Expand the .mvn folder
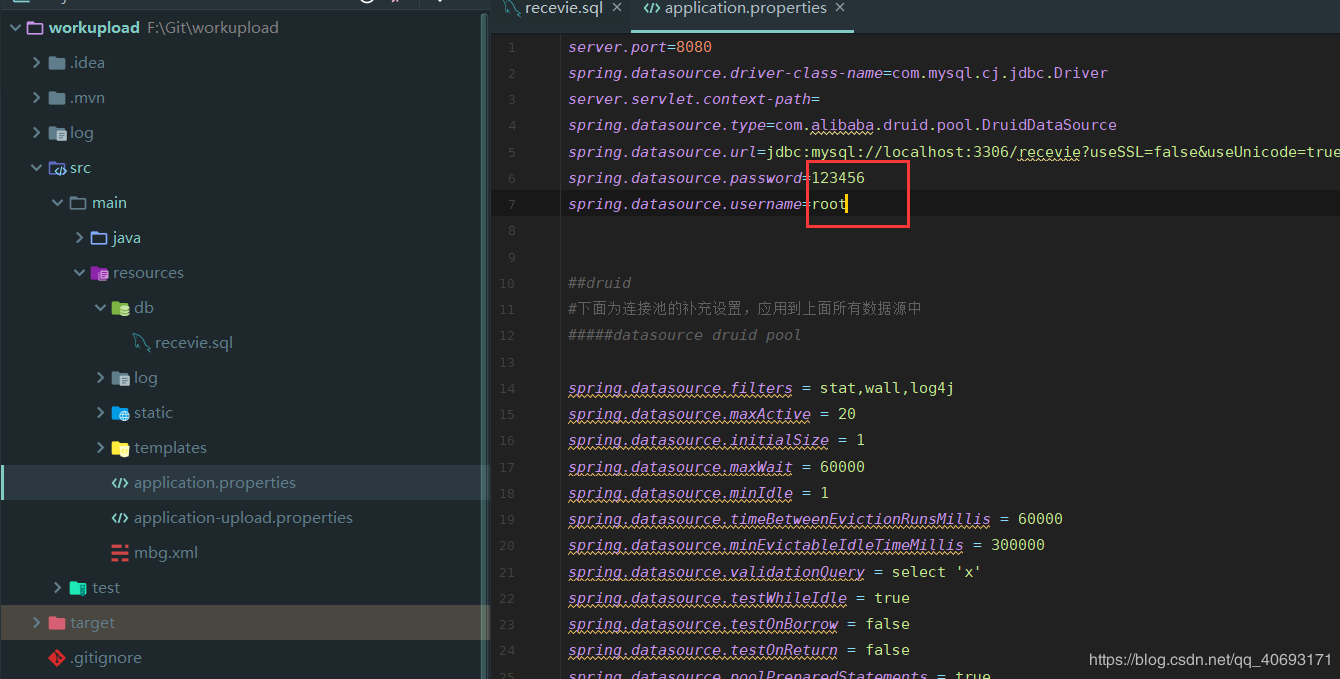This screenshot has height=679, width=1340. tap(36, 98)
